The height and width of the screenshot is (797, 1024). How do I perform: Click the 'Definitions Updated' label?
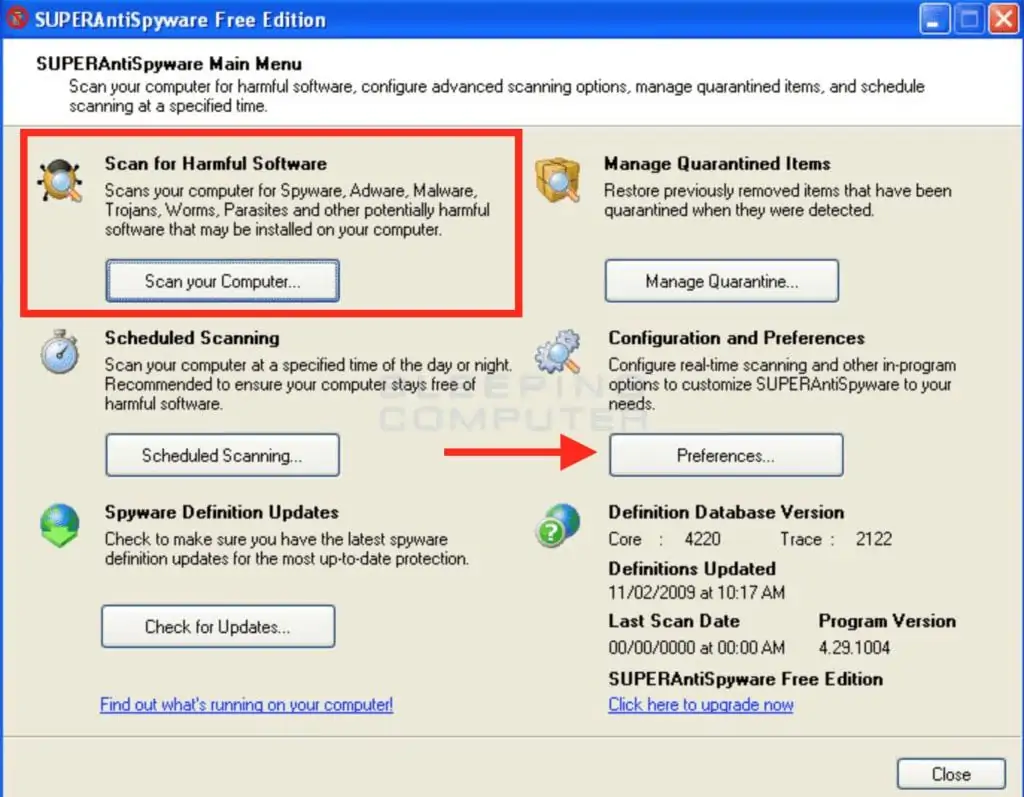pos(692,568)
